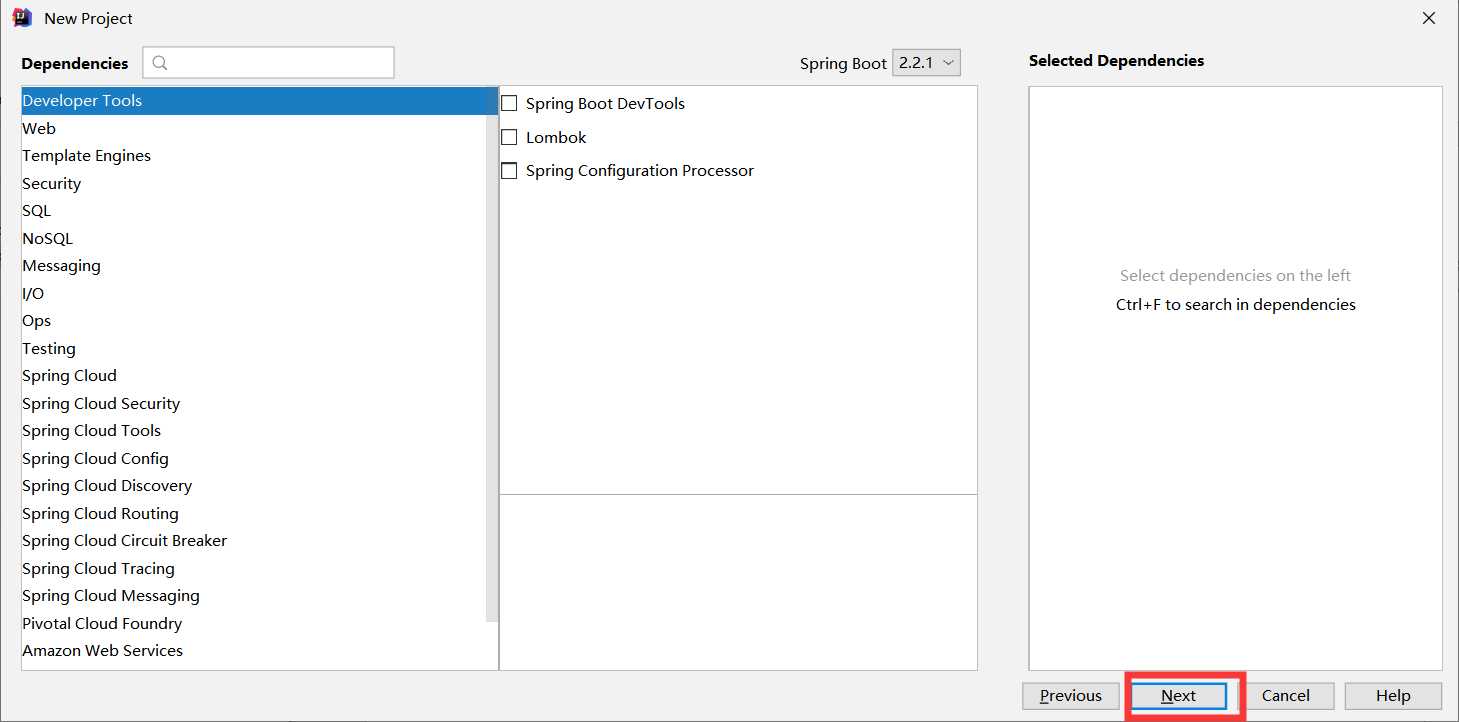Select Spring Cloud Circuit Breaker category

click(x=254, y=541)
